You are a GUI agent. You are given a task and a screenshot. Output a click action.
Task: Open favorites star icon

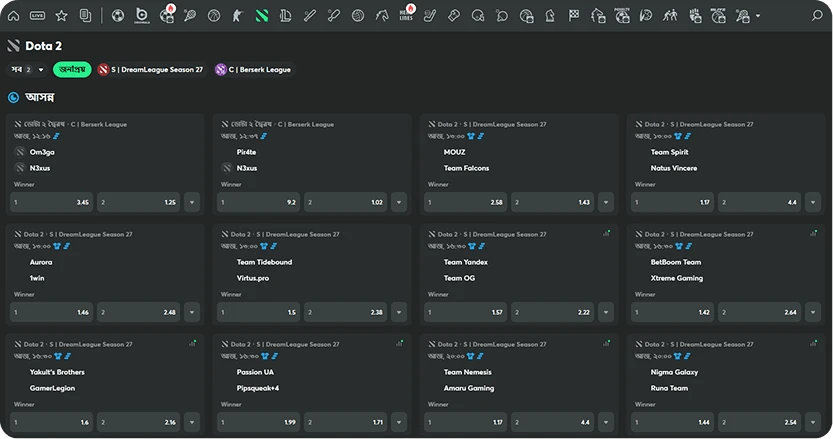(x=62, y=16)
